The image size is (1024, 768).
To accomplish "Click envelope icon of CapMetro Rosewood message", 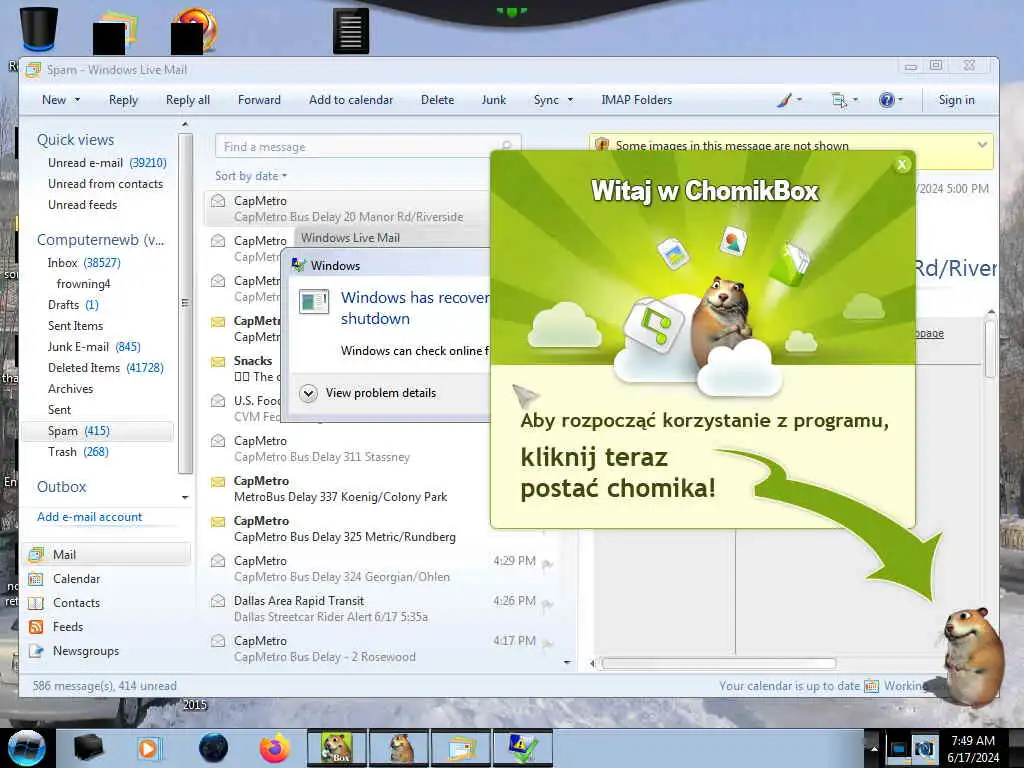I will coord(218,641).
